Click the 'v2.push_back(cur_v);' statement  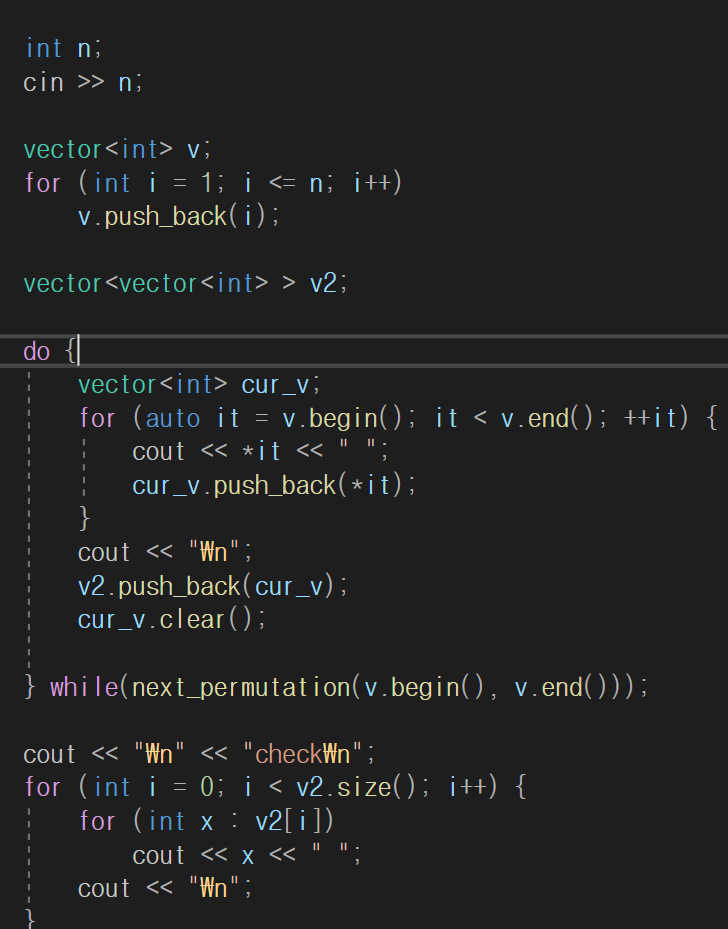(213, 587)
